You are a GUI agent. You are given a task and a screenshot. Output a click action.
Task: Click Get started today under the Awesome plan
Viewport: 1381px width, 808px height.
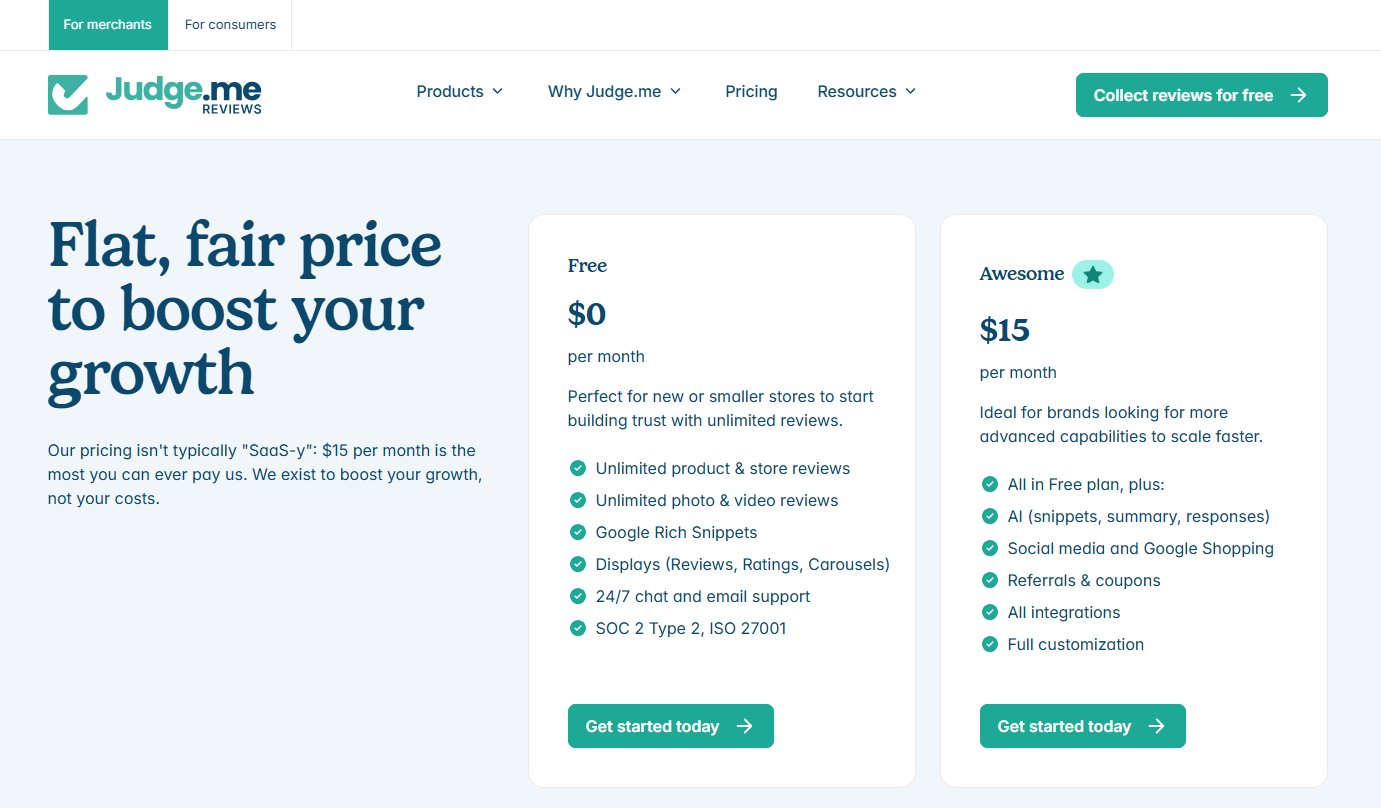pos(1082,726)
